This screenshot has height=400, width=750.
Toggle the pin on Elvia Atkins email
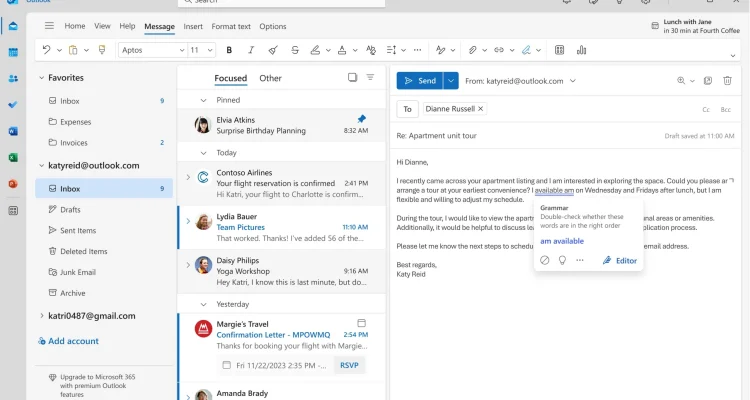pos(362,119)
